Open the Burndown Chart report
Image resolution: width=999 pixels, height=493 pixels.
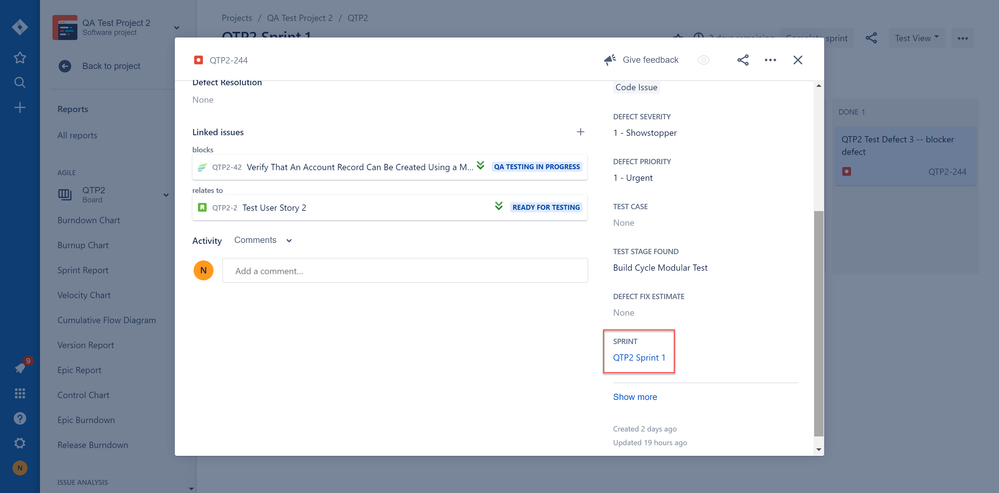[89, 220]
